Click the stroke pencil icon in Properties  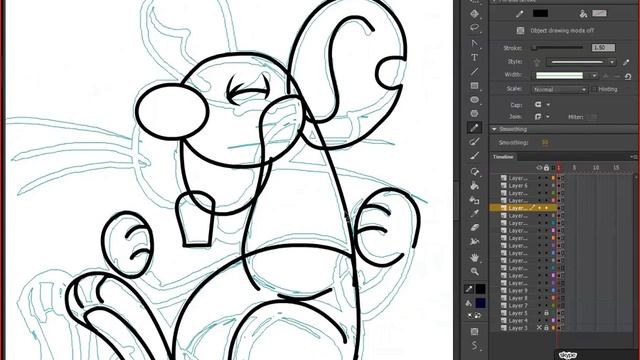pos(519,14)
